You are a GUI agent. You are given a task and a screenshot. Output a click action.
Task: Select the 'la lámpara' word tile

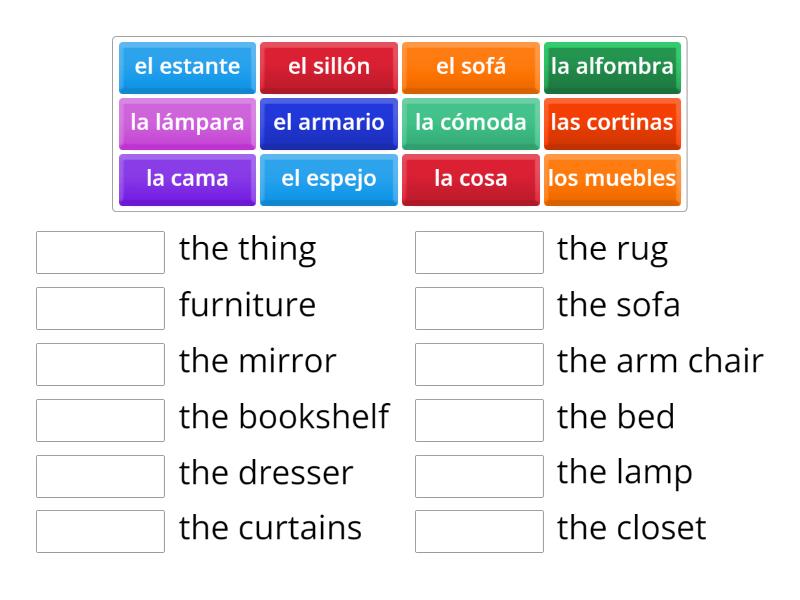tap(186, 123)
